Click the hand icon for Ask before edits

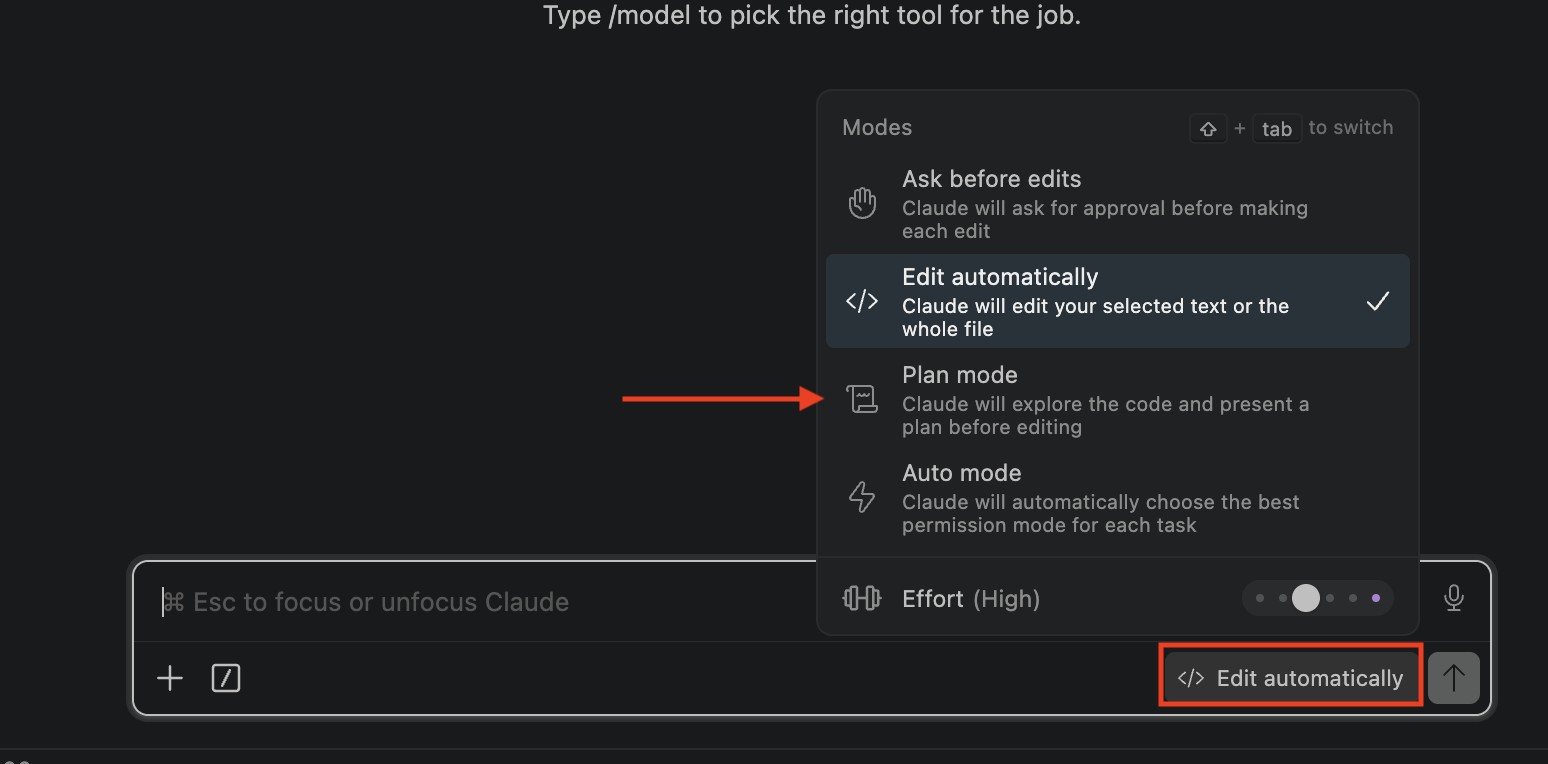(x=862, y=203)
